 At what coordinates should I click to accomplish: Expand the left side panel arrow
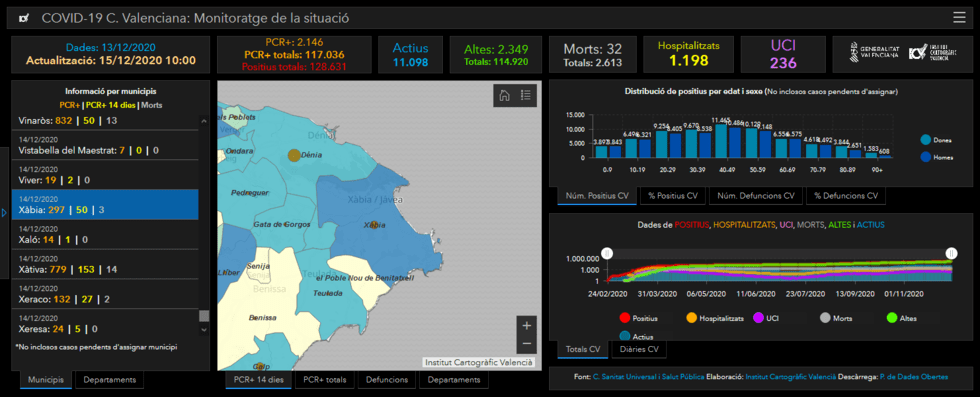click(x=4, y=213)
